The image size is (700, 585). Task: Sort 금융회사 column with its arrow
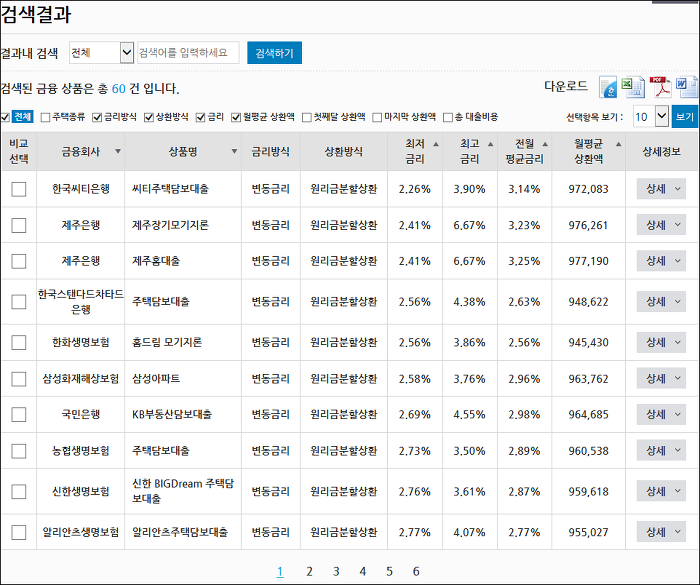[x=118, y=151]
